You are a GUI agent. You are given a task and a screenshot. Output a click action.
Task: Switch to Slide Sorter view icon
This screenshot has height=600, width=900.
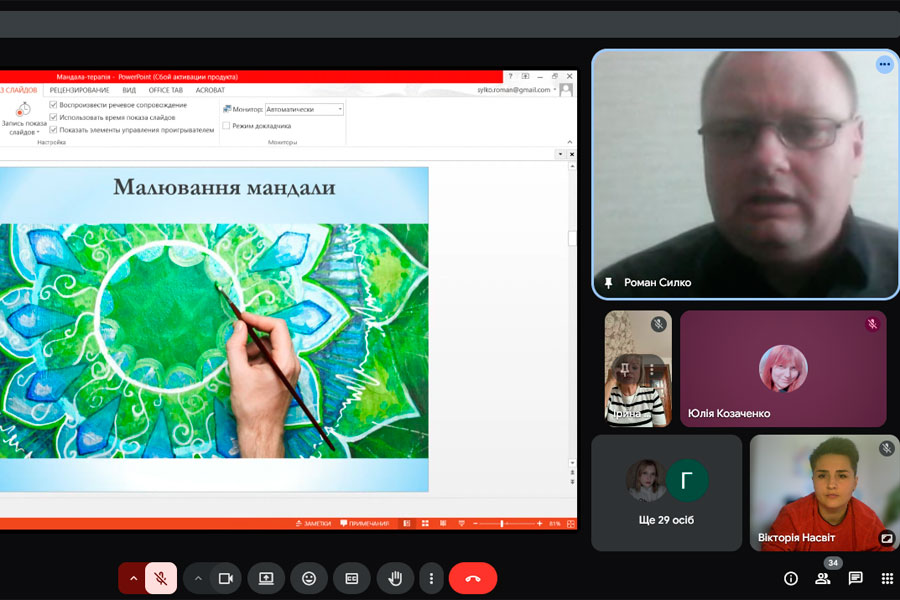coord(425,524)
